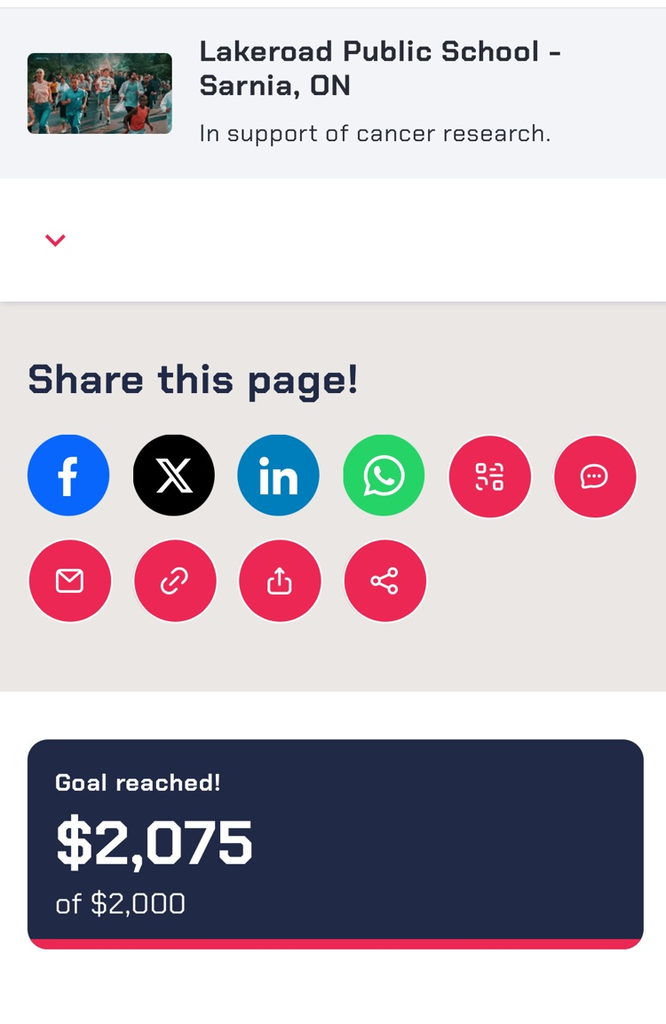
Task: Share the page on Facebook
Action: (68, 476)
